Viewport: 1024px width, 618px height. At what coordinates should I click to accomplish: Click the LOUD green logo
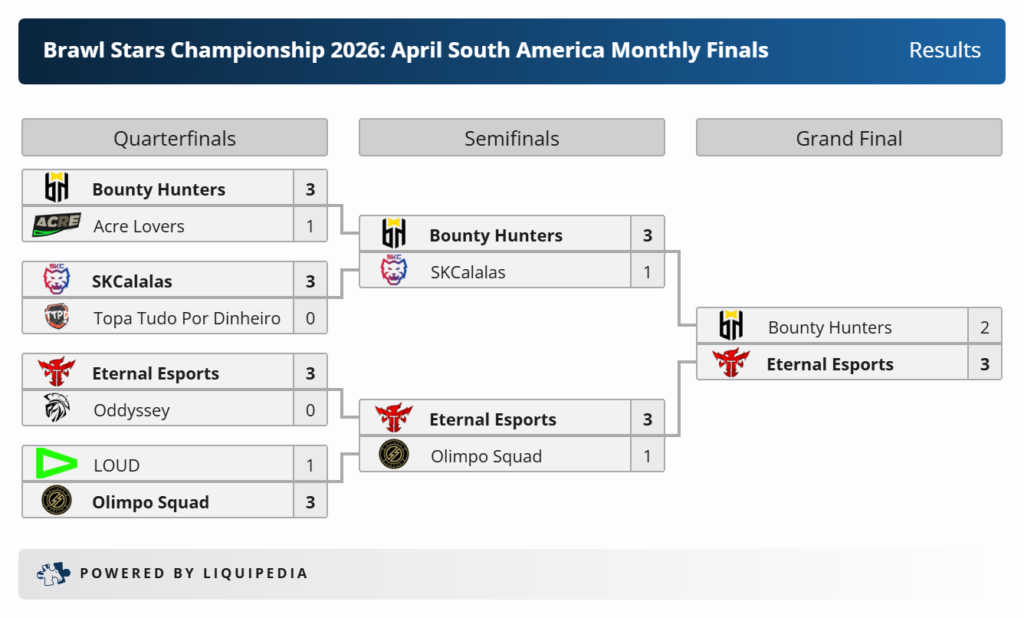tap(56, 465)
